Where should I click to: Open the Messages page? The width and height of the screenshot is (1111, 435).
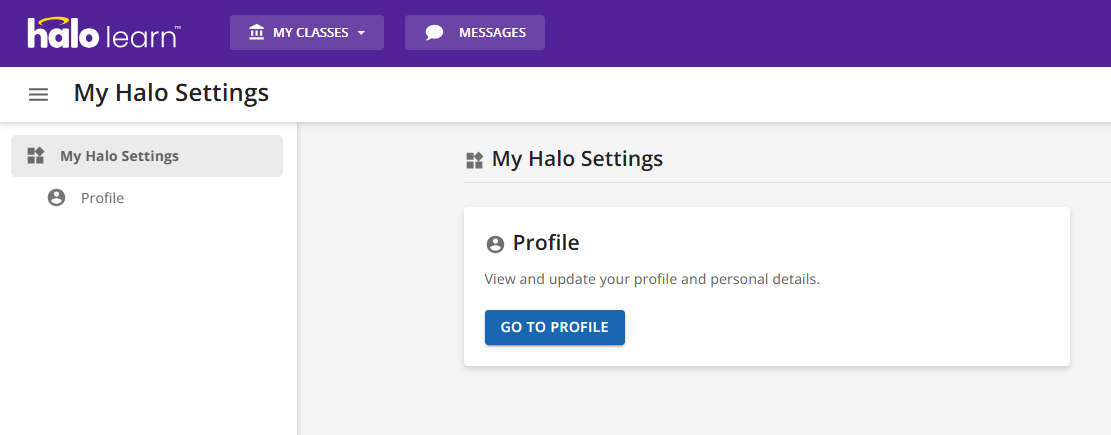coord(475,33)
